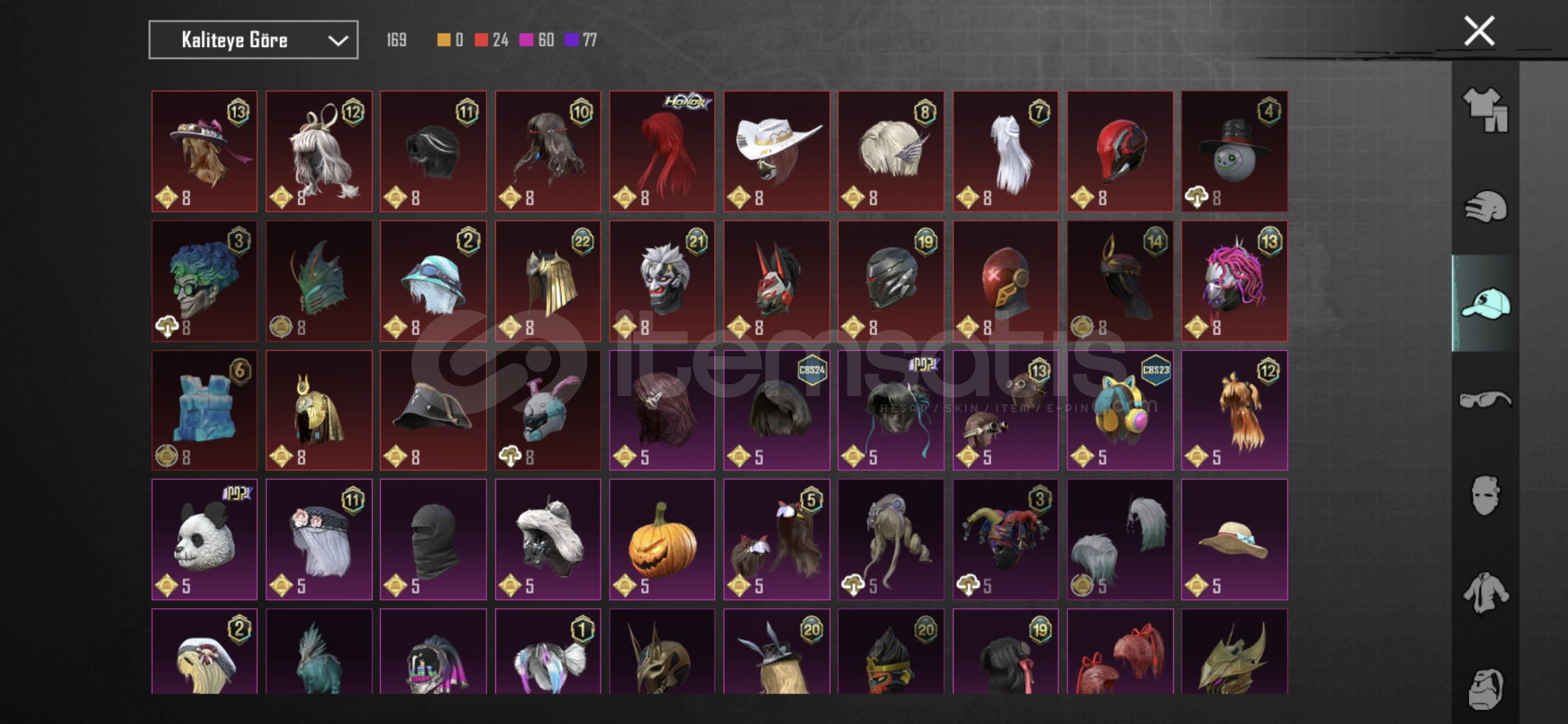Viewport: 1568px width, 724px height.
Task: Filter by purple quality count 77
Action: click(581, 40)
